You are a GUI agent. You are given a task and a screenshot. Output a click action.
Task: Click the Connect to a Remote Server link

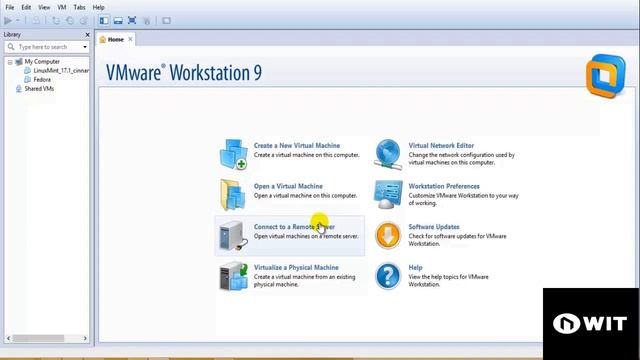(294, 227)
